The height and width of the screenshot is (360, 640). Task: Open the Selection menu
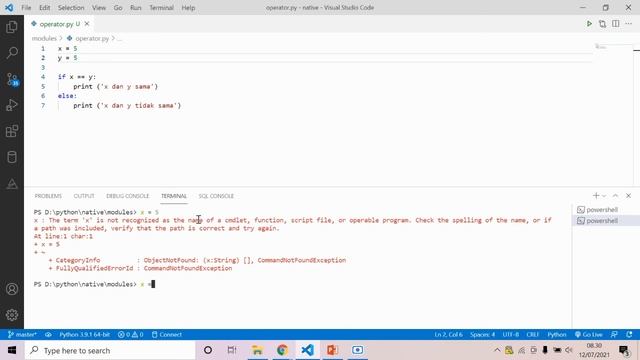[71, 7]
